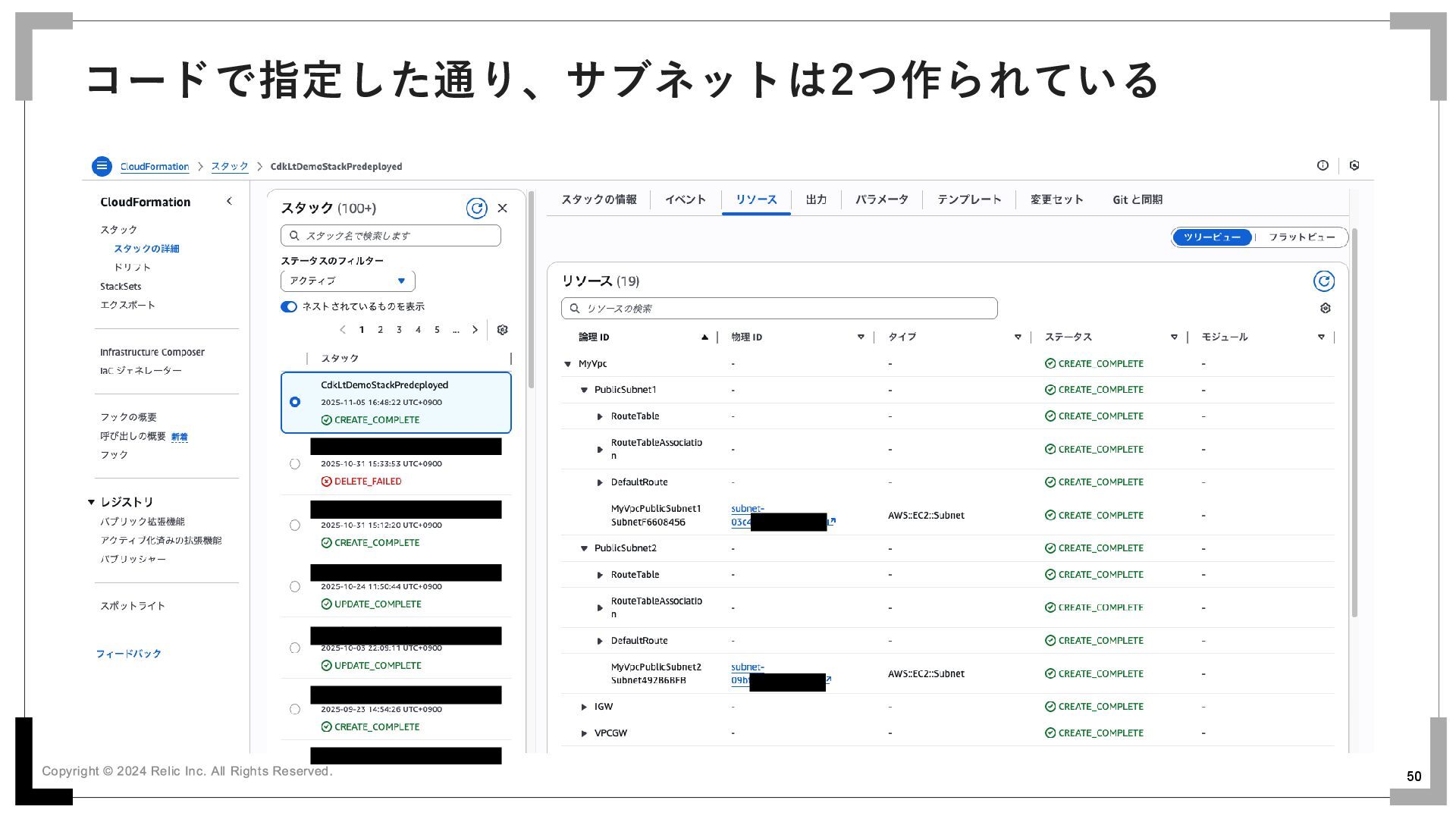Switch to the イベント tab
The image size is (1456, 819).
point(685,200)
